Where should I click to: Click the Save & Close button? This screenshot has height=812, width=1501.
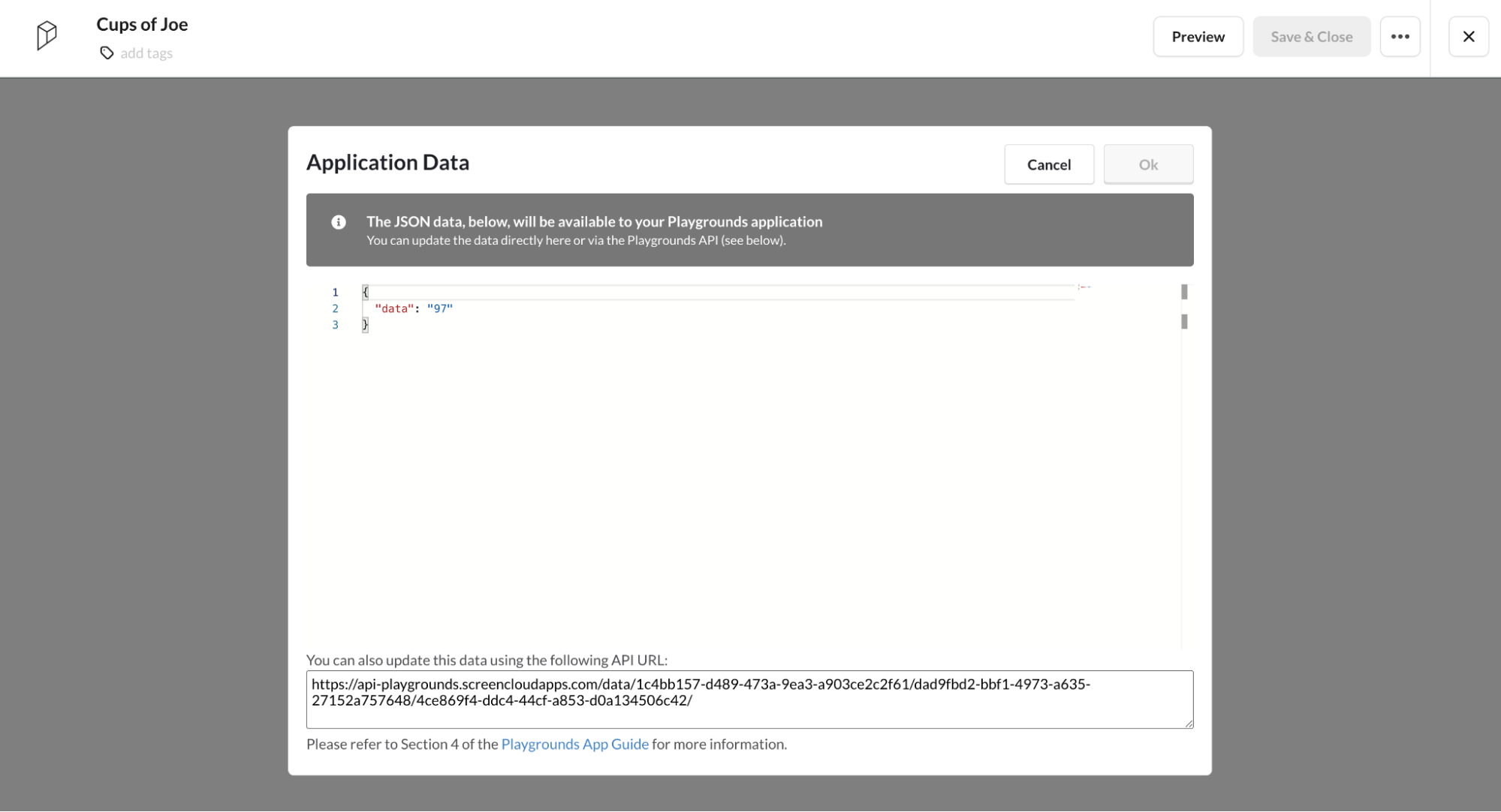click(1311, 36)
